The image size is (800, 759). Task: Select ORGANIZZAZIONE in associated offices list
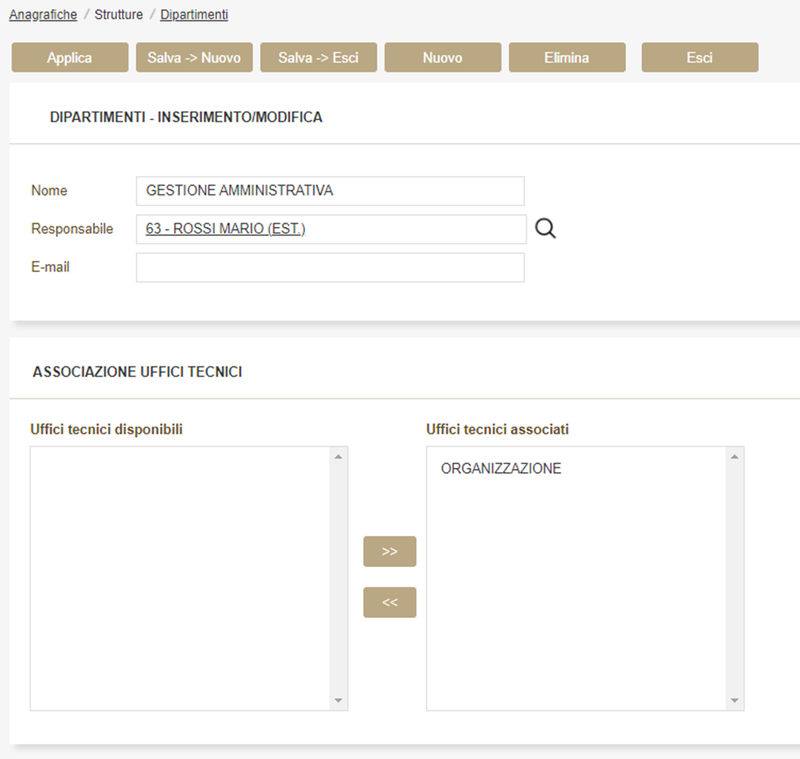(501, 469)
